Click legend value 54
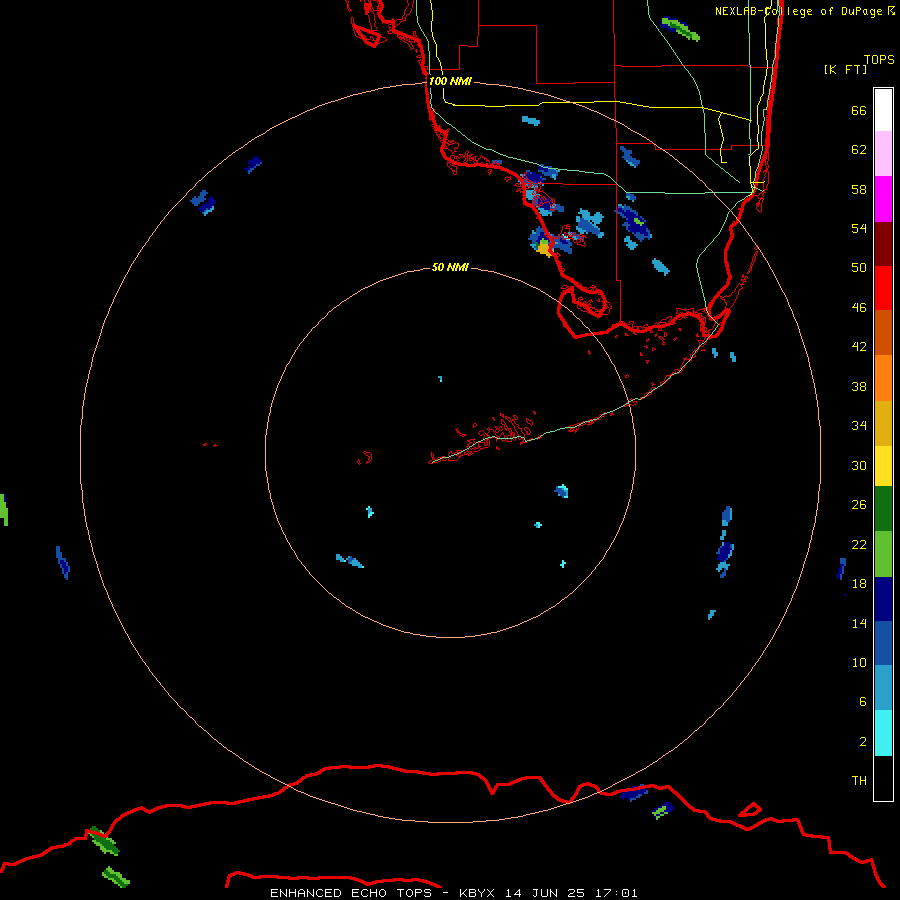The height and width of the screenshot is (900, 900). pos(859,228)
